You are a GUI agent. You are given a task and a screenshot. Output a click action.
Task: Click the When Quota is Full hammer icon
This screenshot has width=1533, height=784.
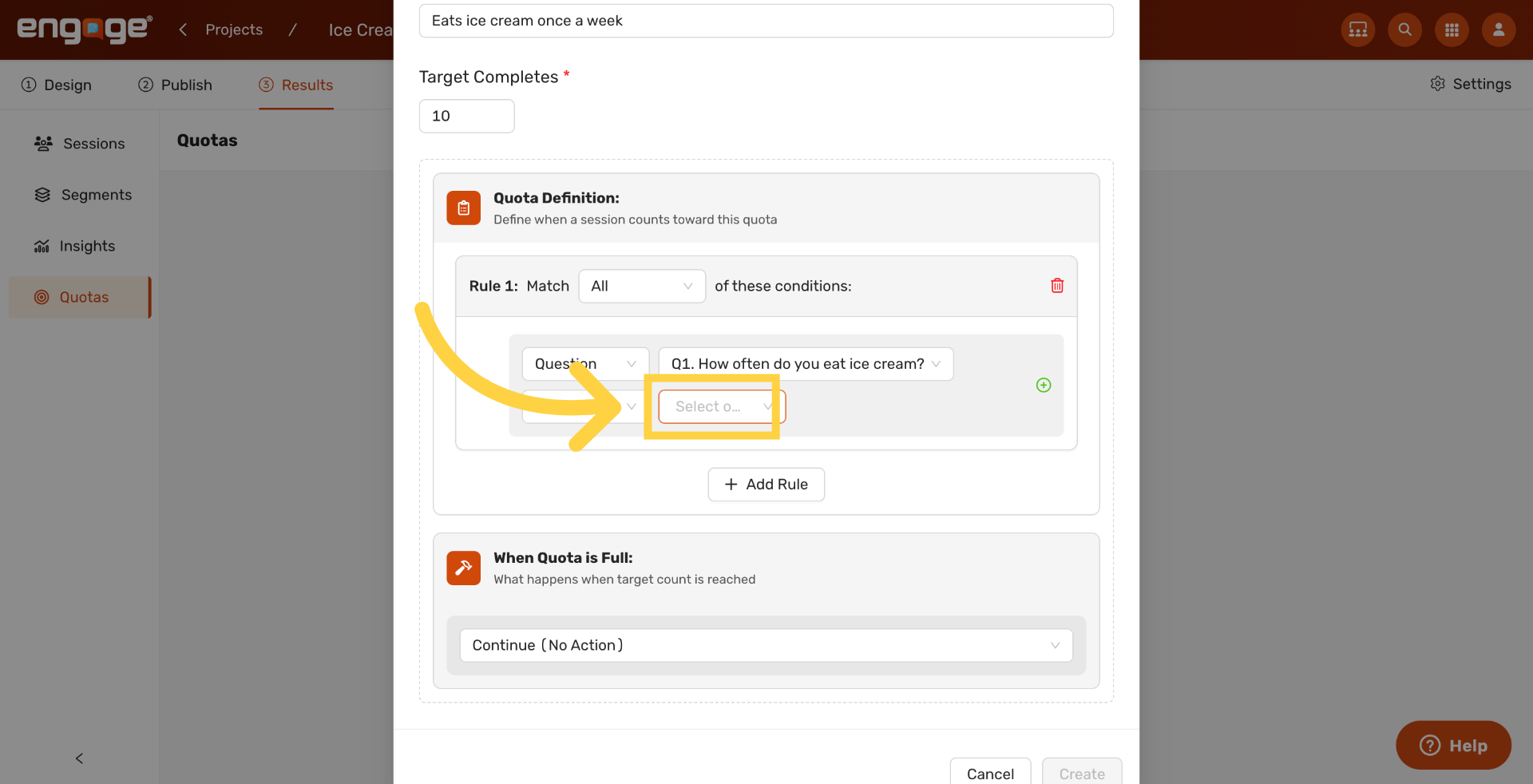[463, 568]
